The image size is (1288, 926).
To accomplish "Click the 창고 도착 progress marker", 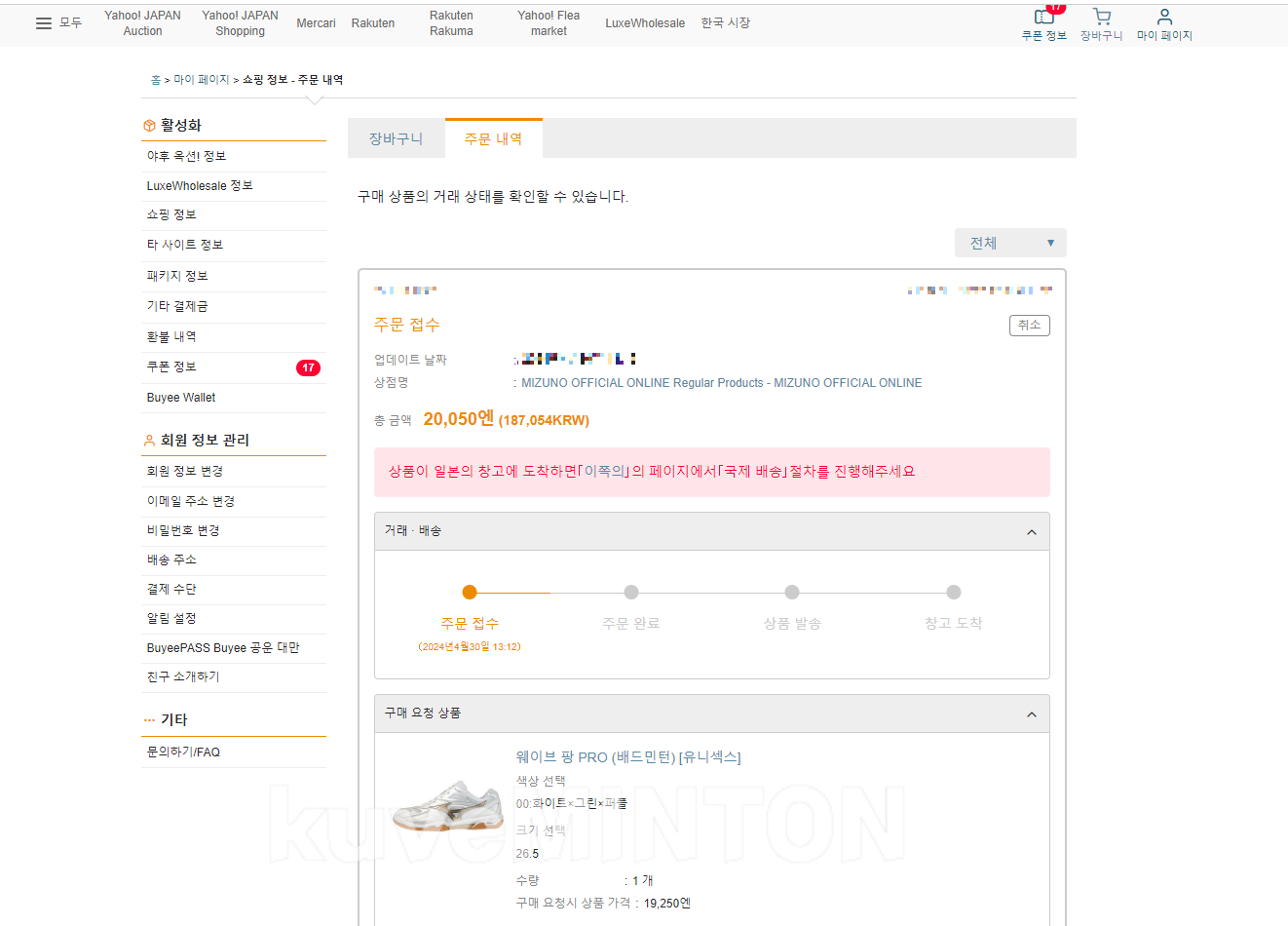I will 954,592.
